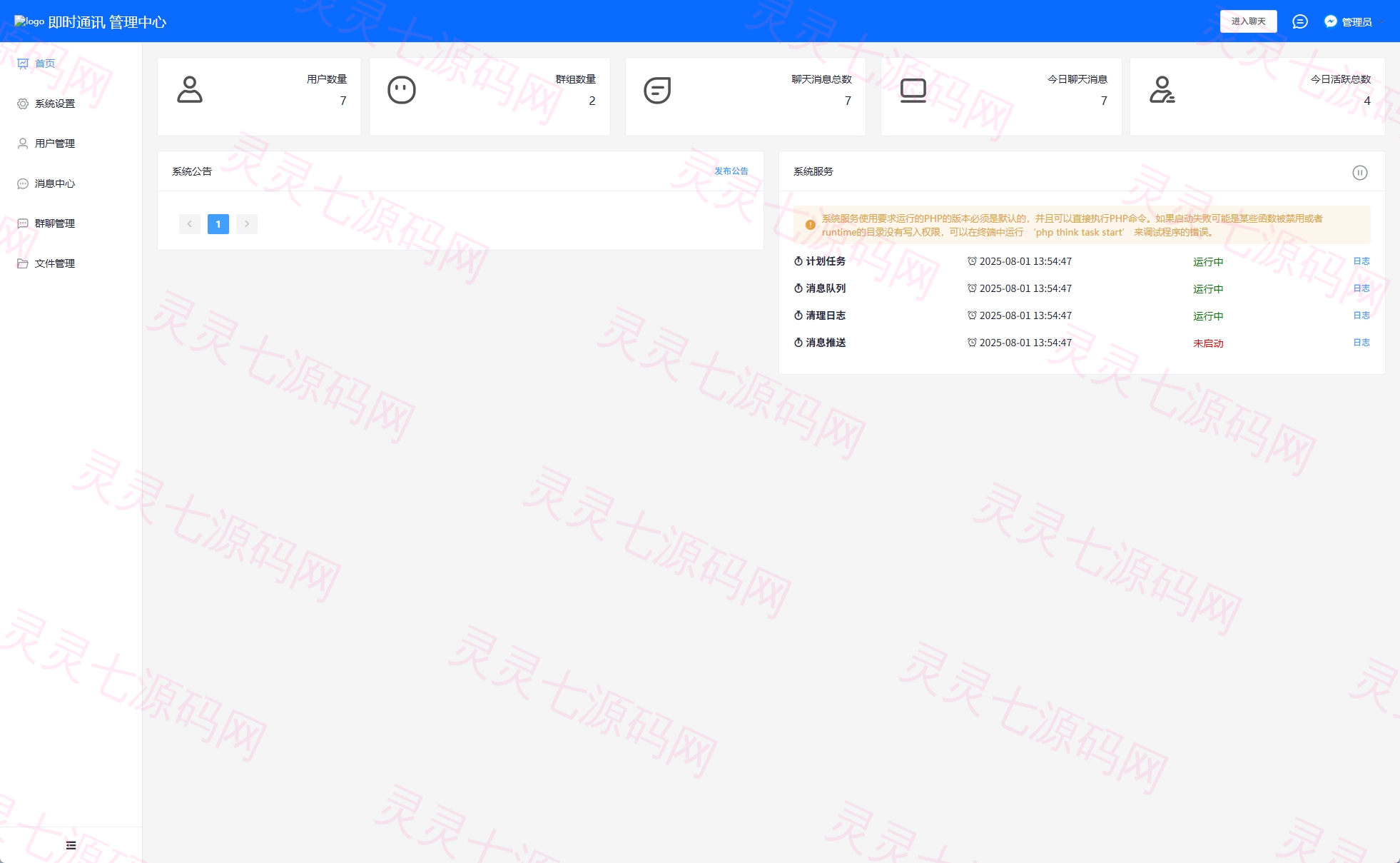Click the chat bubble icon beside 消息中心
The height and width of the screenshot is (863, 1400).
point(23,183)
